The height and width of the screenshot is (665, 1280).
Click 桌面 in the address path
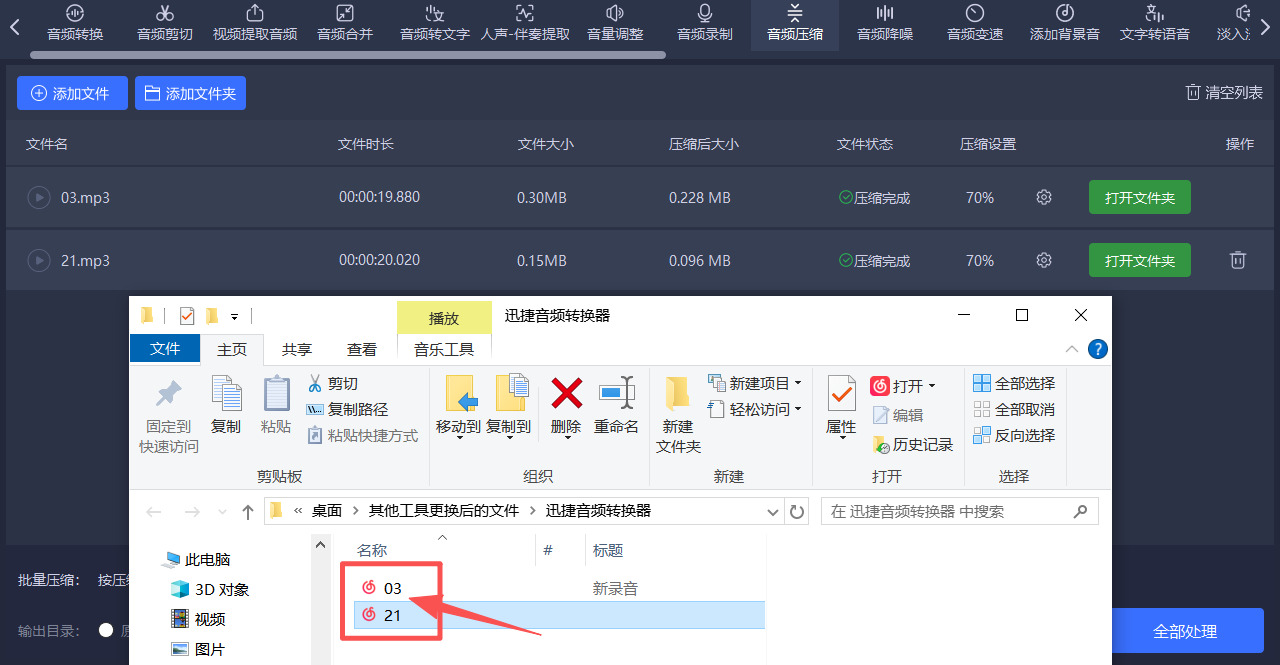(326, 510)
